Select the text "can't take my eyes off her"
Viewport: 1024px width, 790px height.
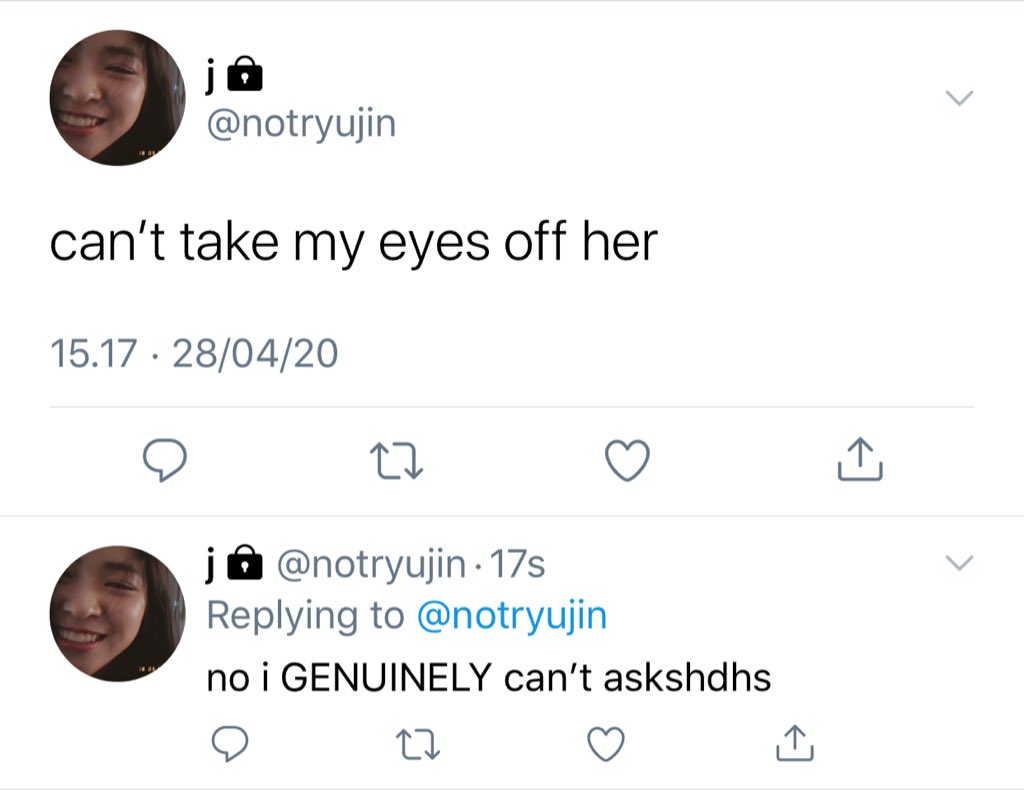pyautogui.click(x=353, y=243)
